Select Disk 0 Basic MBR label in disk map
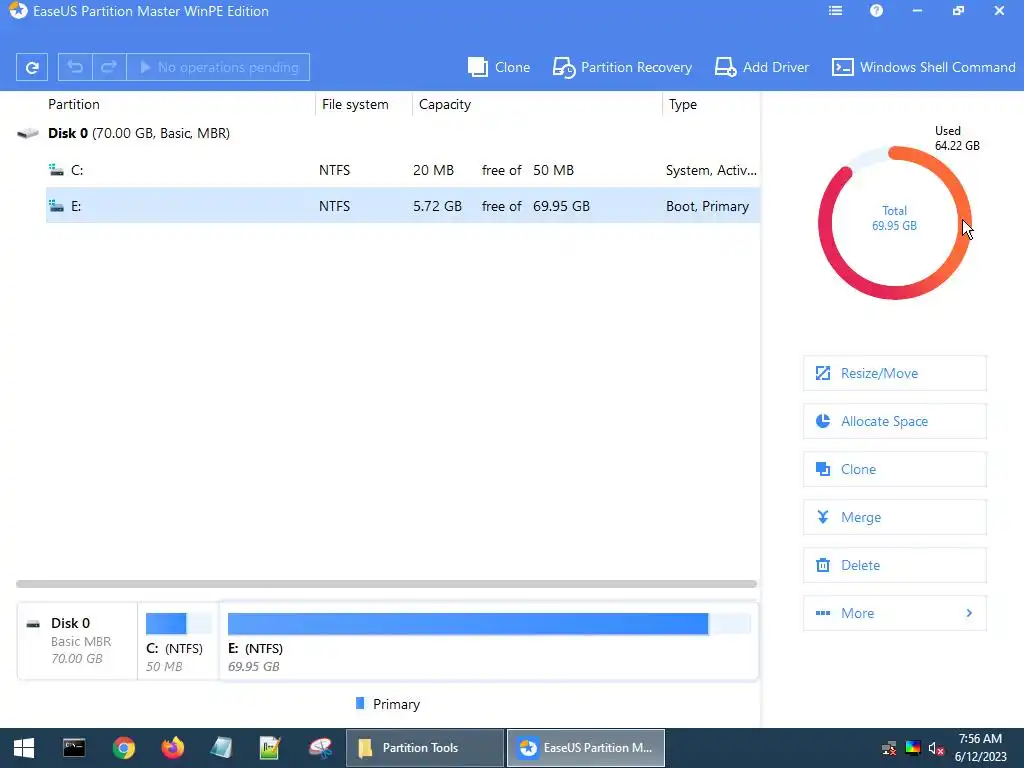 (77, 641)
